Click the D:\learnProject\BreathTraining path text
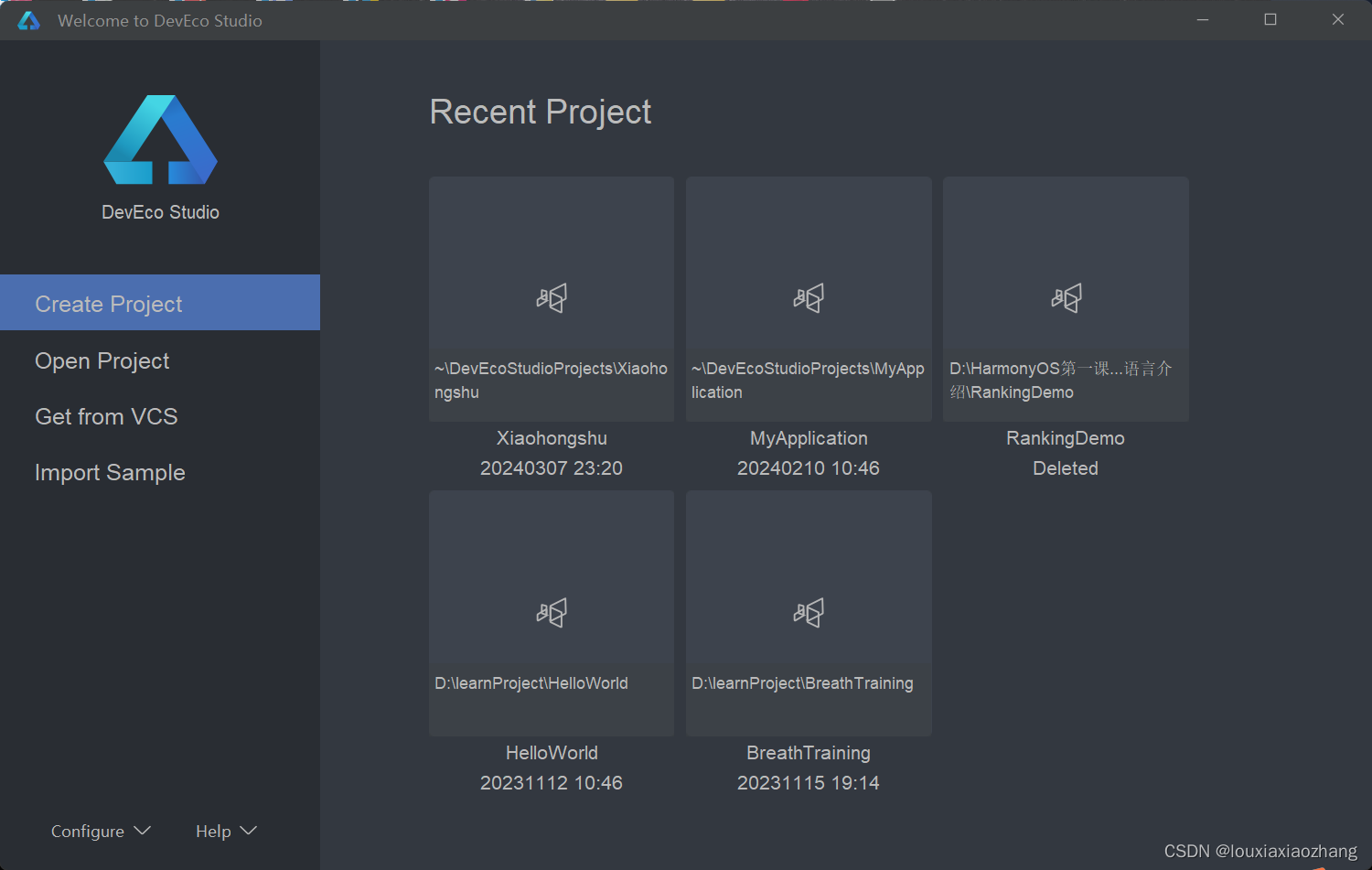 point(802,683)
